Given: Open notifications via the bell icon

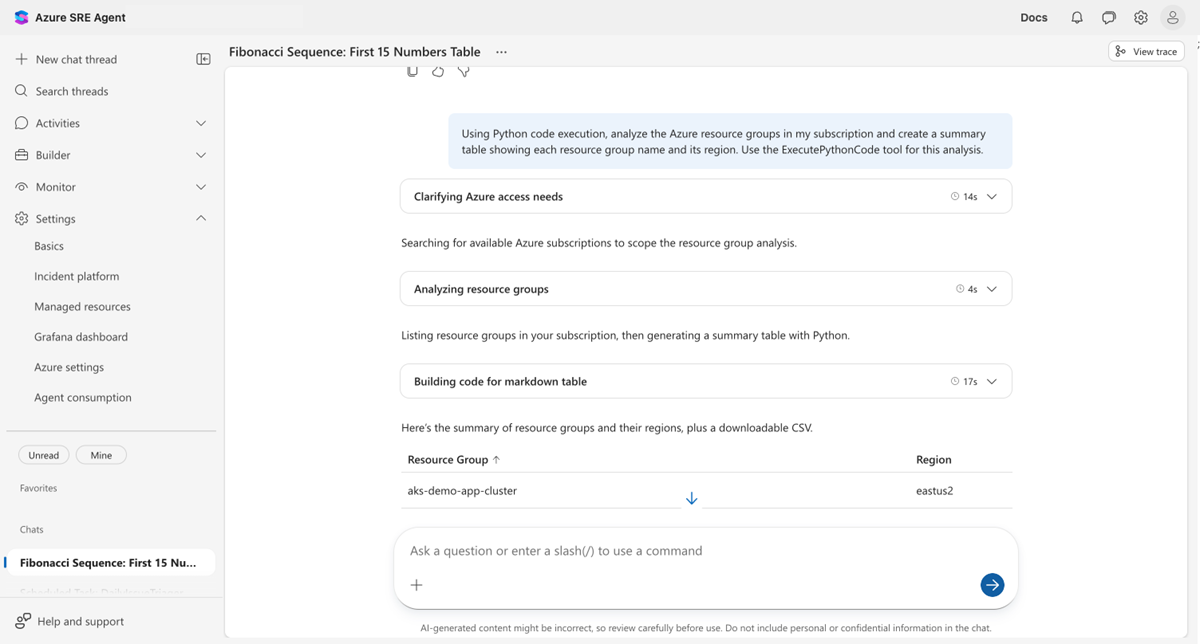Looking at the screenshot, I should (x=1075, y=17).
